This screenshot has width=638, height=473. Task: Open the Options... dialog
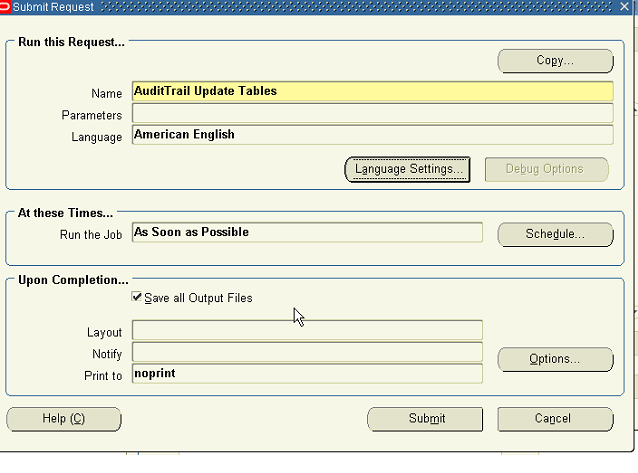click(555, 359)
